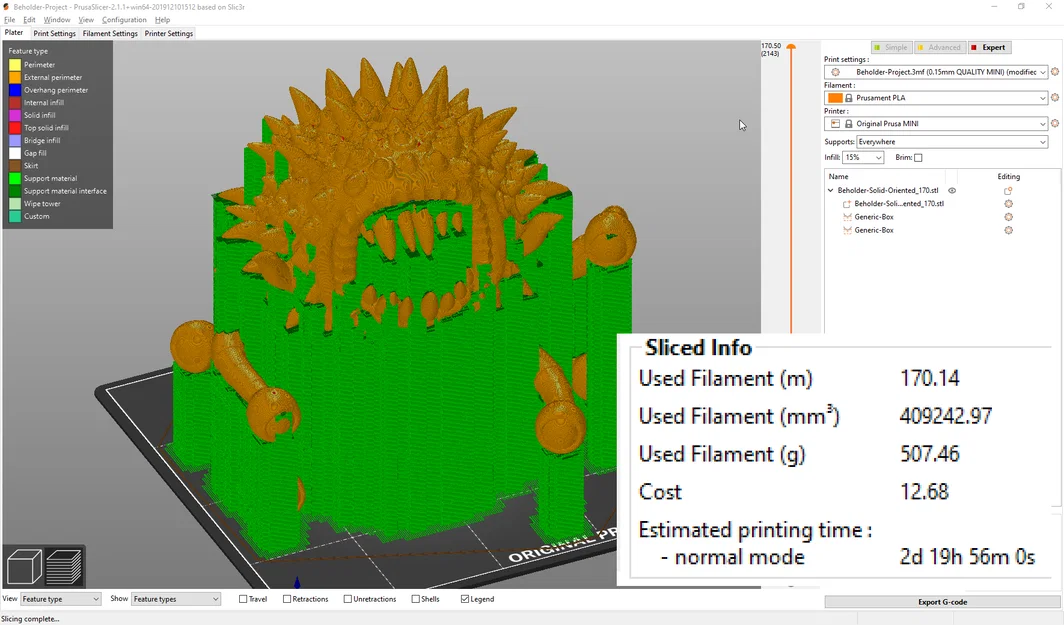Screen dimensions: 1064x625
Task: Click the modifier icon of the first Generic-Box
Action: 847,217
